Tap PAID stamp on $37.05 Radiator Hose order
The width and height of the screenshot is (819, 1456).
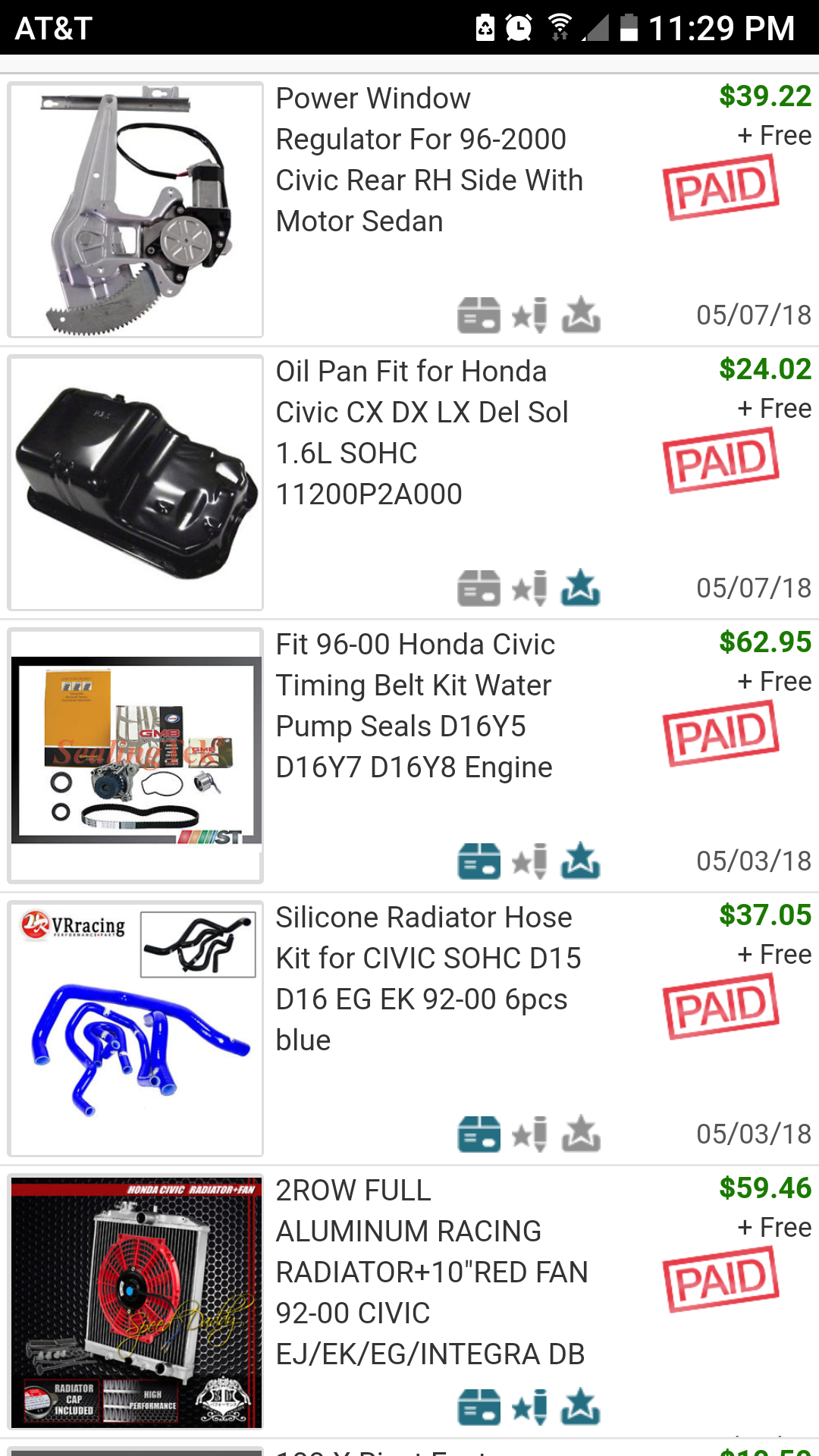click(x=721, y=1006)
